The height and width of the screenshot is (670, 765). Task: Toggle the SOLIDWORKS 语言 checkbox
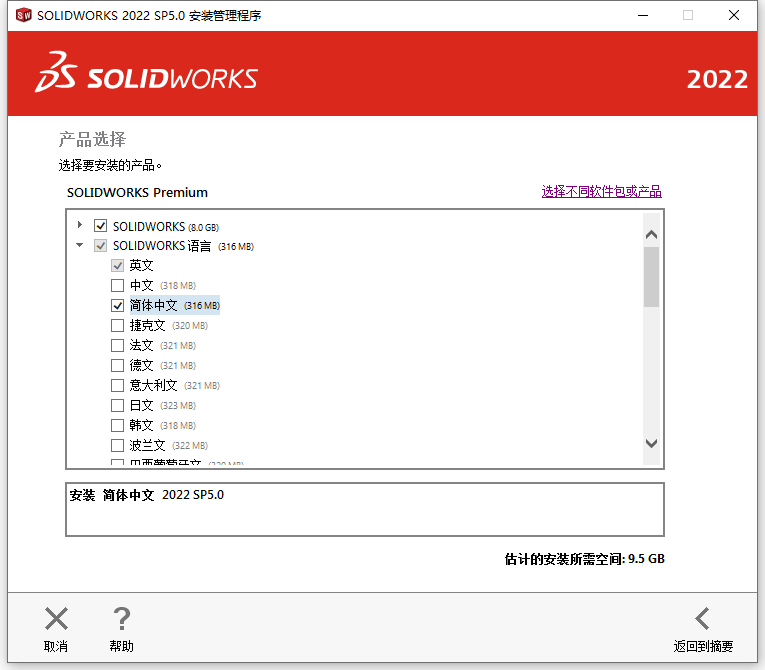(101, 245)
